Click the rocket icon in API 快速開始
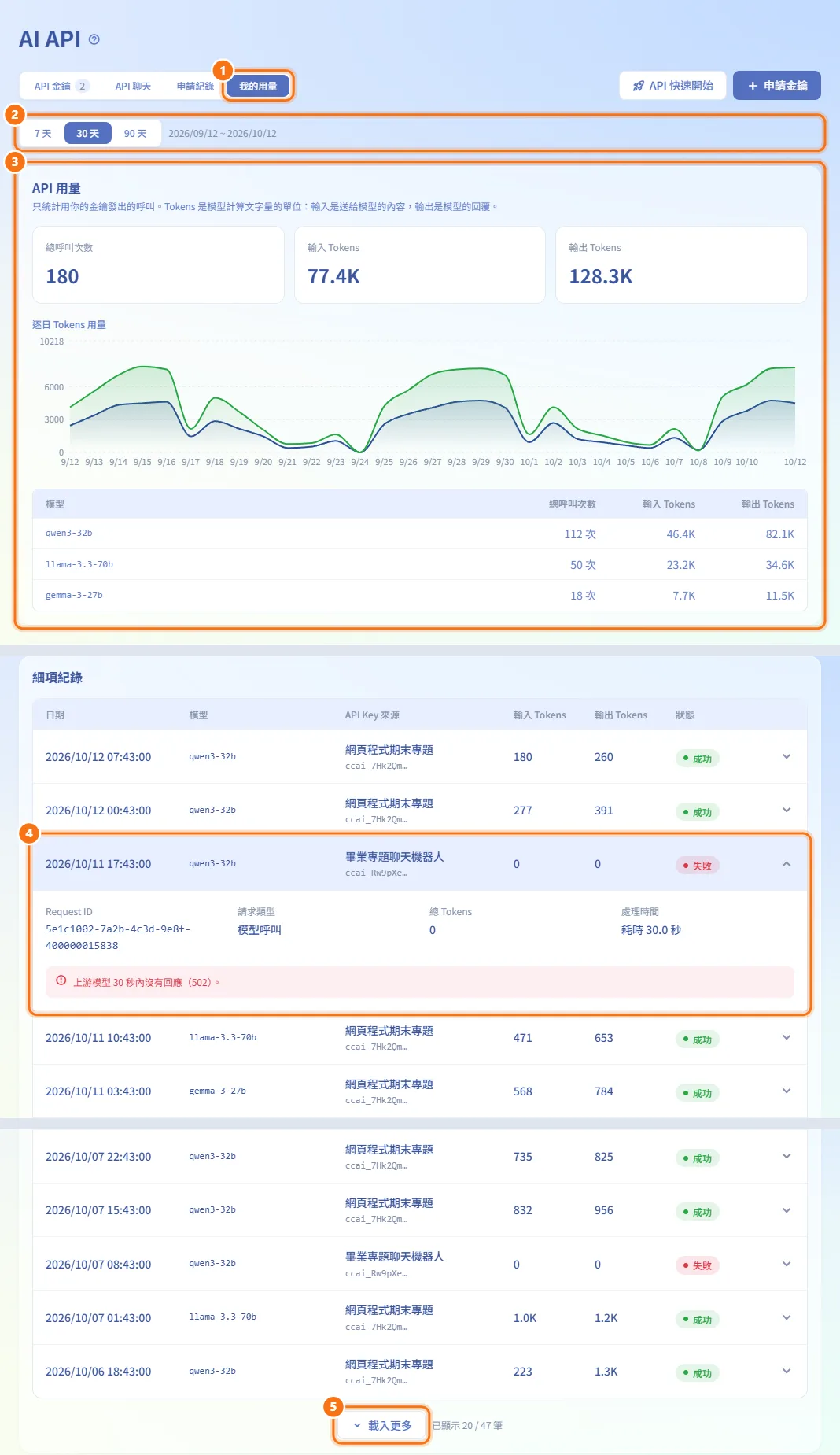 pyautogui.click(x=639, y=86)
